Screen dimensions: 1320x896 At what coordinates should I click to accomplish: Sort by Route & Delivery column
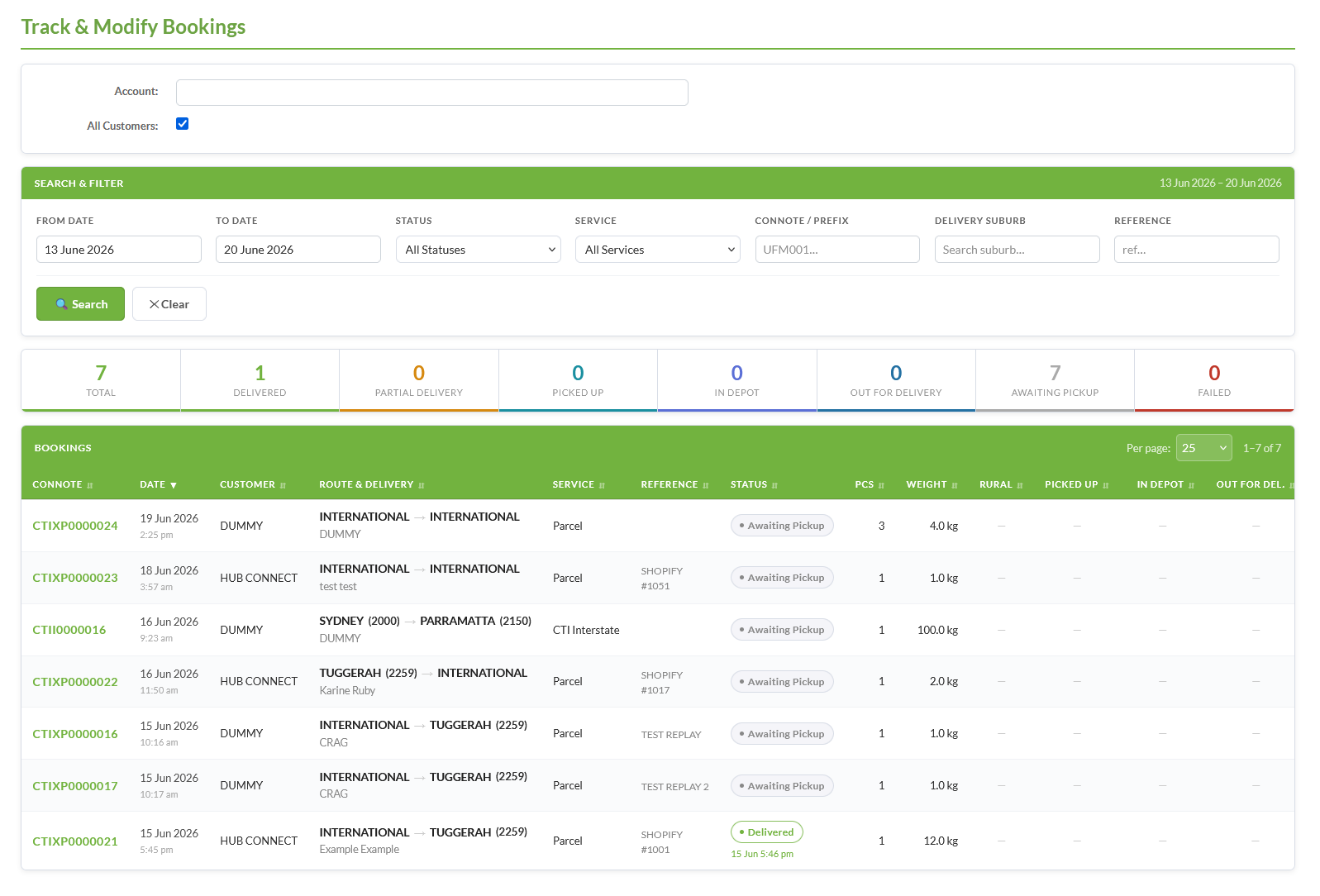[x=372, y=484]
